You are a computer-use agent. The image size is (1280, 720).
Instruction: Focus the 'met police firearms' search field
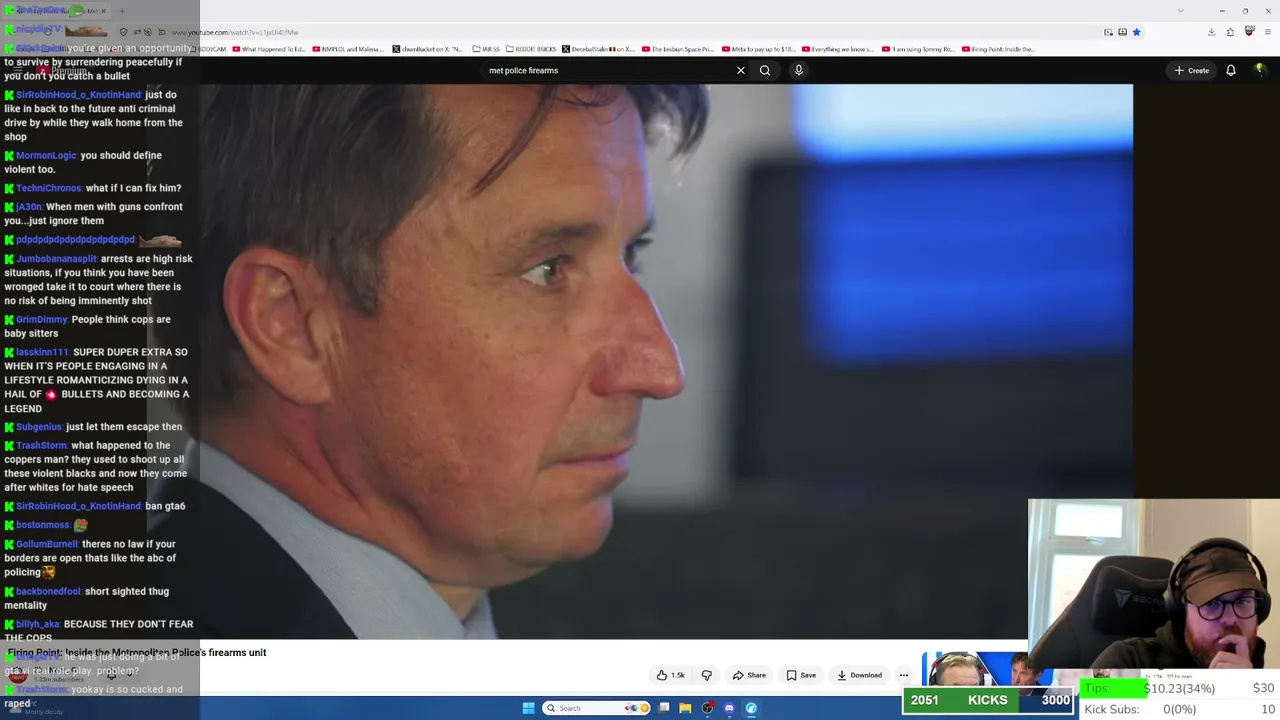coord(605,70)
